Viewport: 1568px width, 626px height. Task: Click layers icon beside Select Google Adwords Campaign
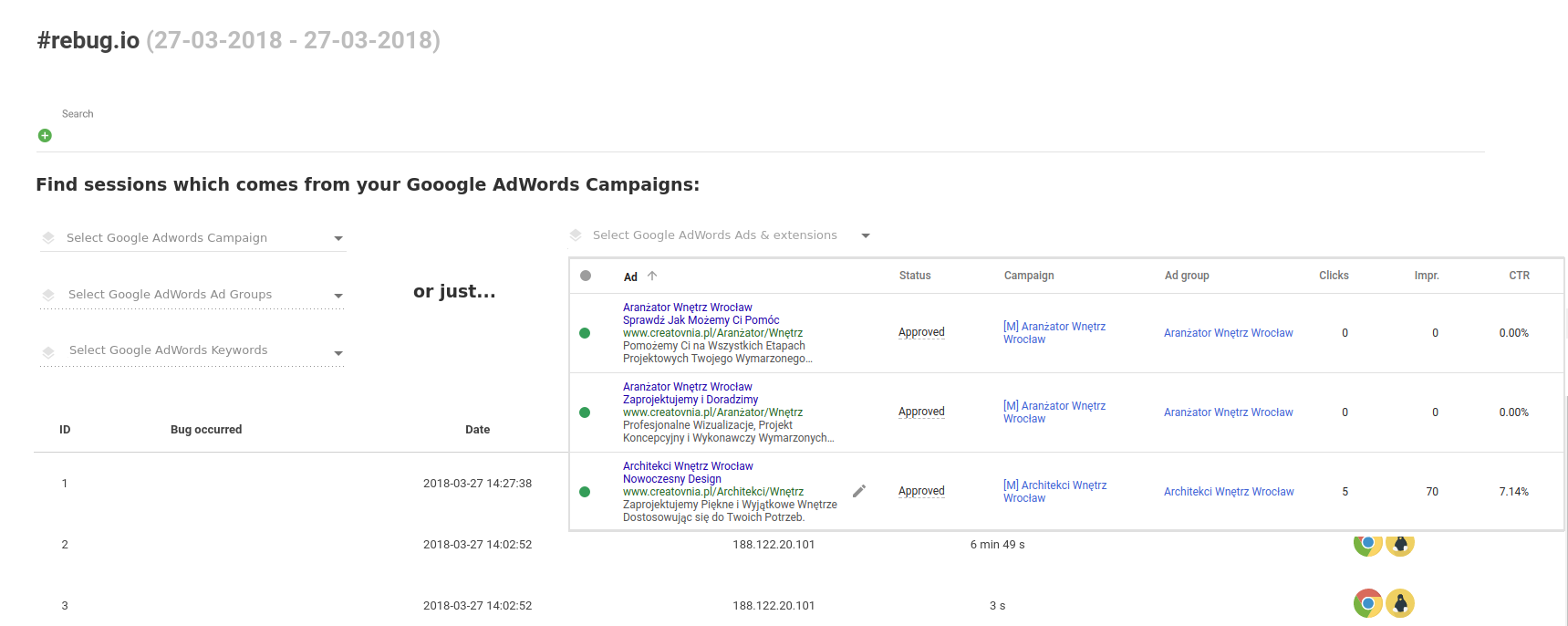48,237
